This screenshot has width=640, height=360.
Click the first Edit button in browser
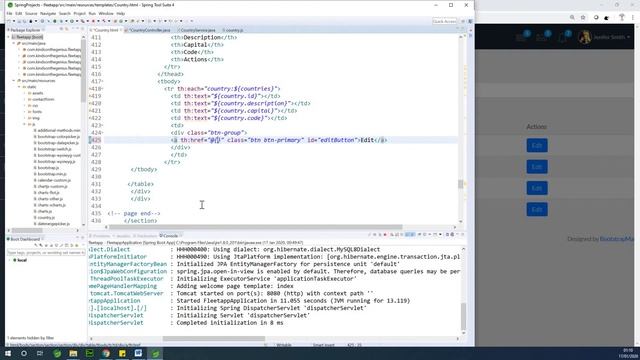(x=537, y=145)
